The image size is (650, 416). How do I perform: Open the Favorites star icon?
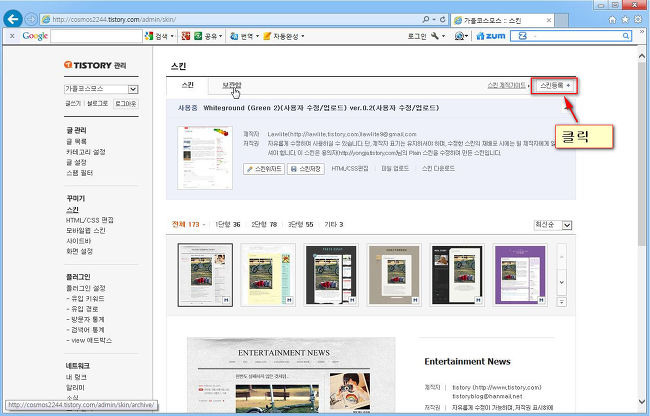pyautogui.click(x=625, y=19)
